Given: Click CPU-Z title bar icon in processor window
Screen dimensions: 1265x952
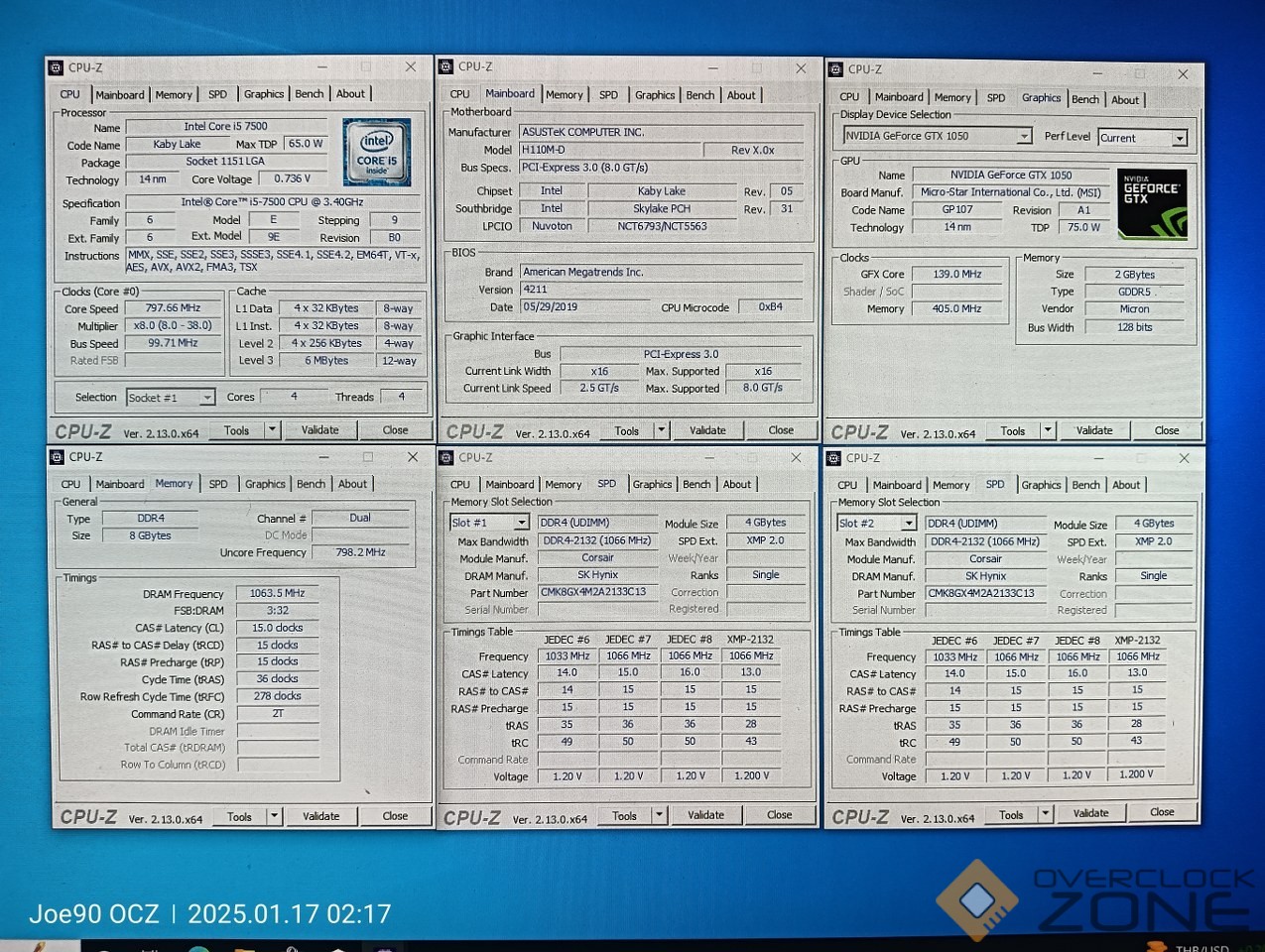Looking at the screenshot, I should (x=56, y=67).
